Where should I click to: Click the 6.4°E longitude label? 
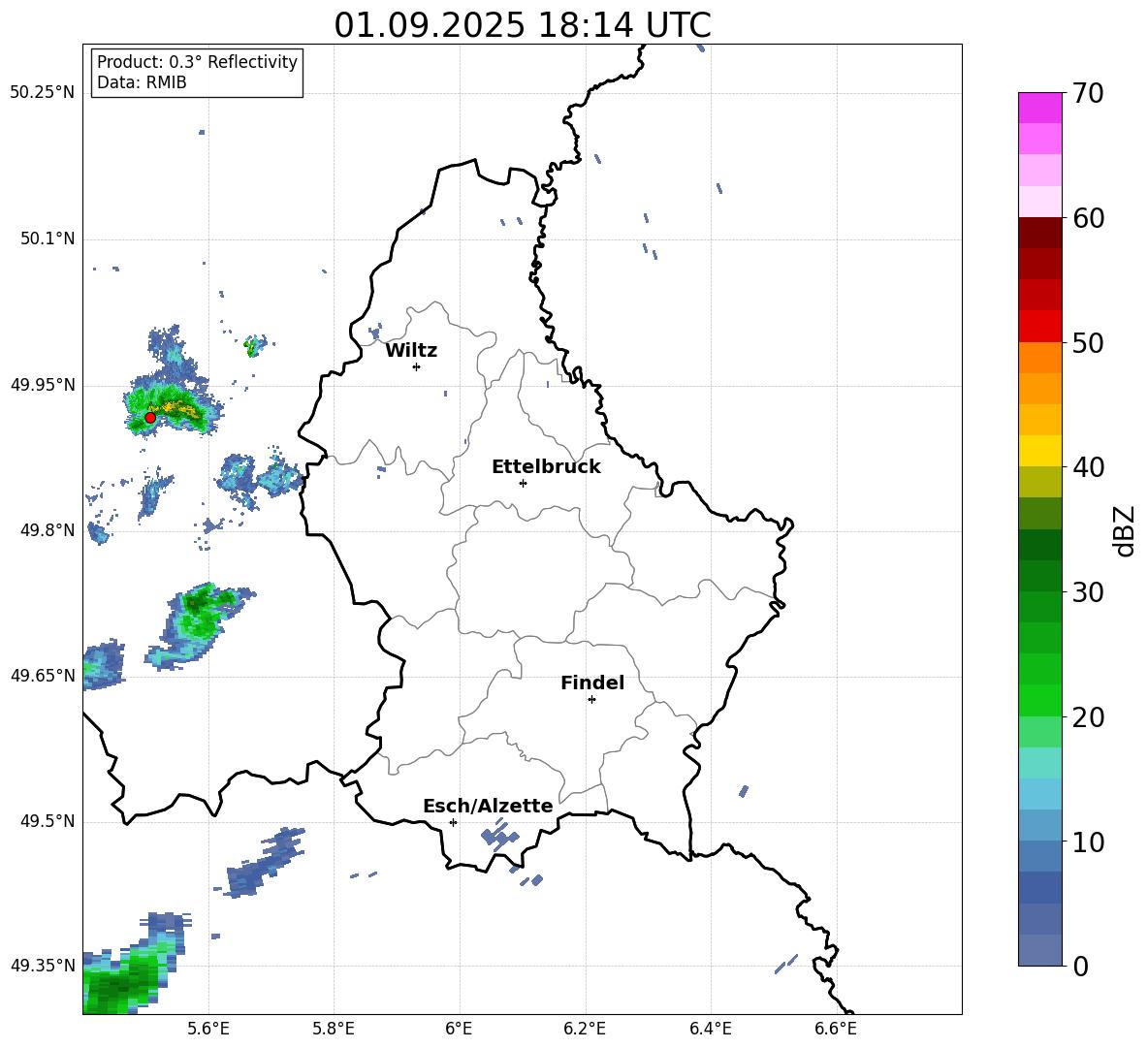point(710,1030)
